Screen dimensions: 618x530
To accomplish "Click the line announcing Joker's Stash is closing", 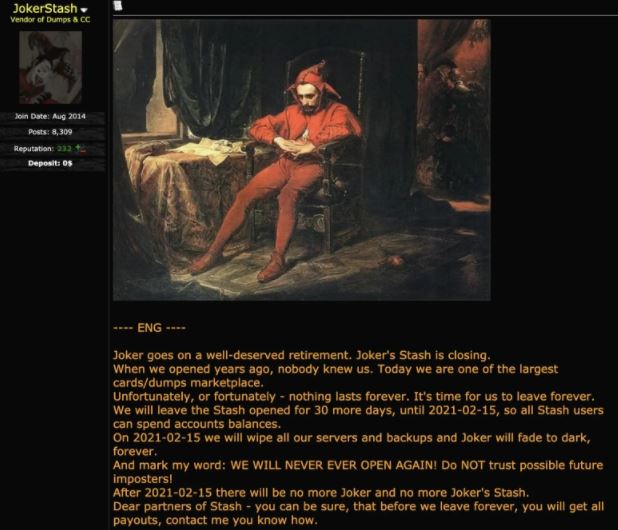I will tap(302, 355).
